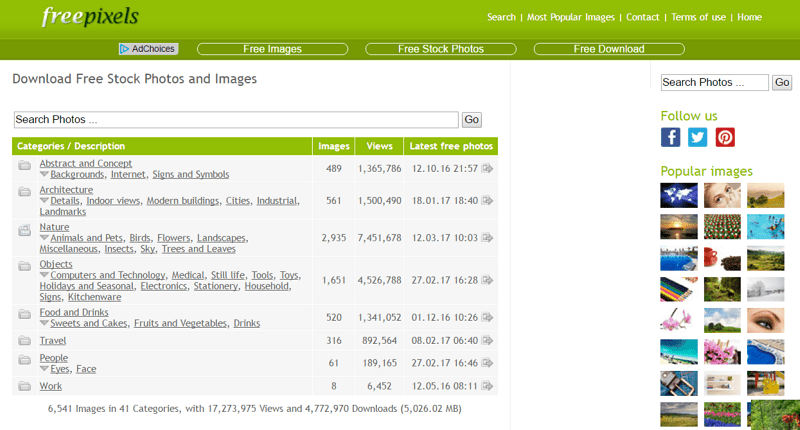800x430 pixels.
Task: Open the People category link
Action: (x=54, y=358)
